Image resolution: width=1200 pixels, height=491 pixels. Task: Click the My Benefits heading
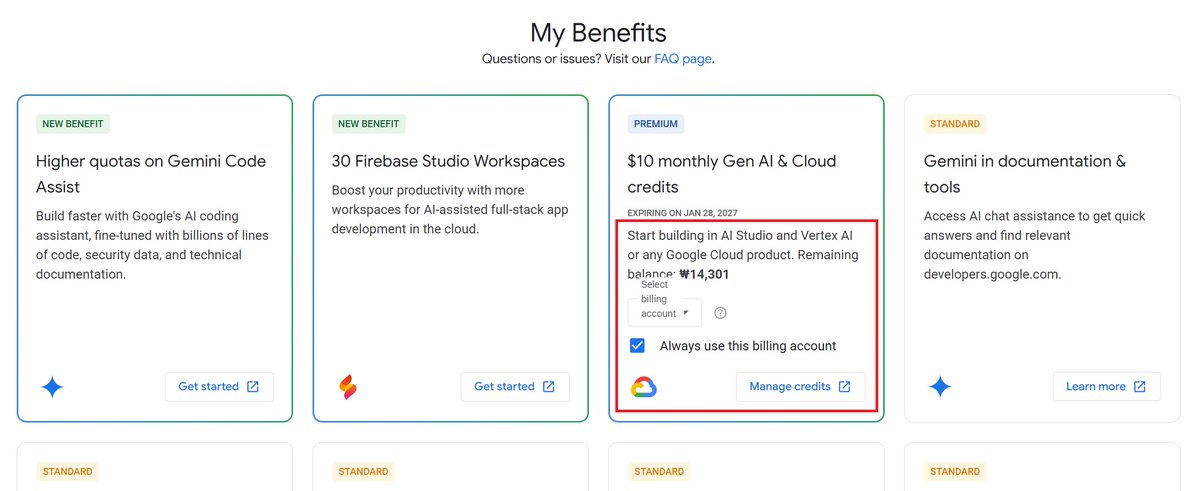point(598,32)
